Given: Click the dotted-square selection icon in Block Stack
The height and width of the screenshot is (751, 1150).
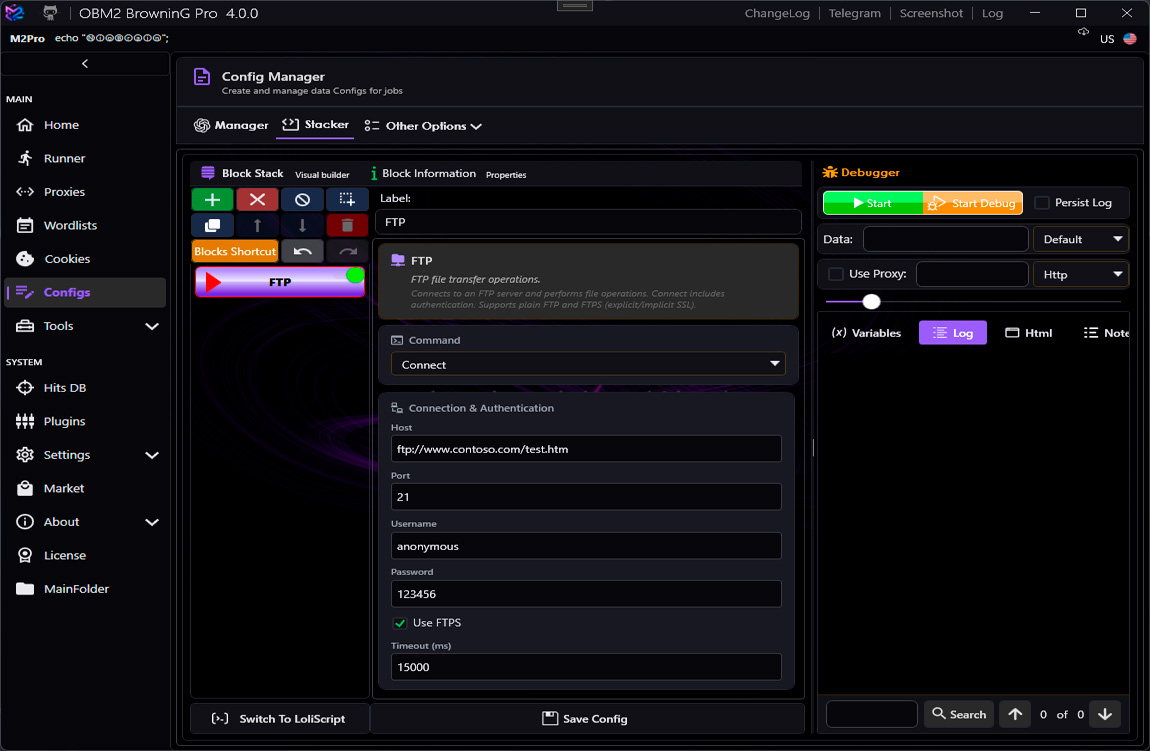Looking at the screenshot, I should point(347,199).
